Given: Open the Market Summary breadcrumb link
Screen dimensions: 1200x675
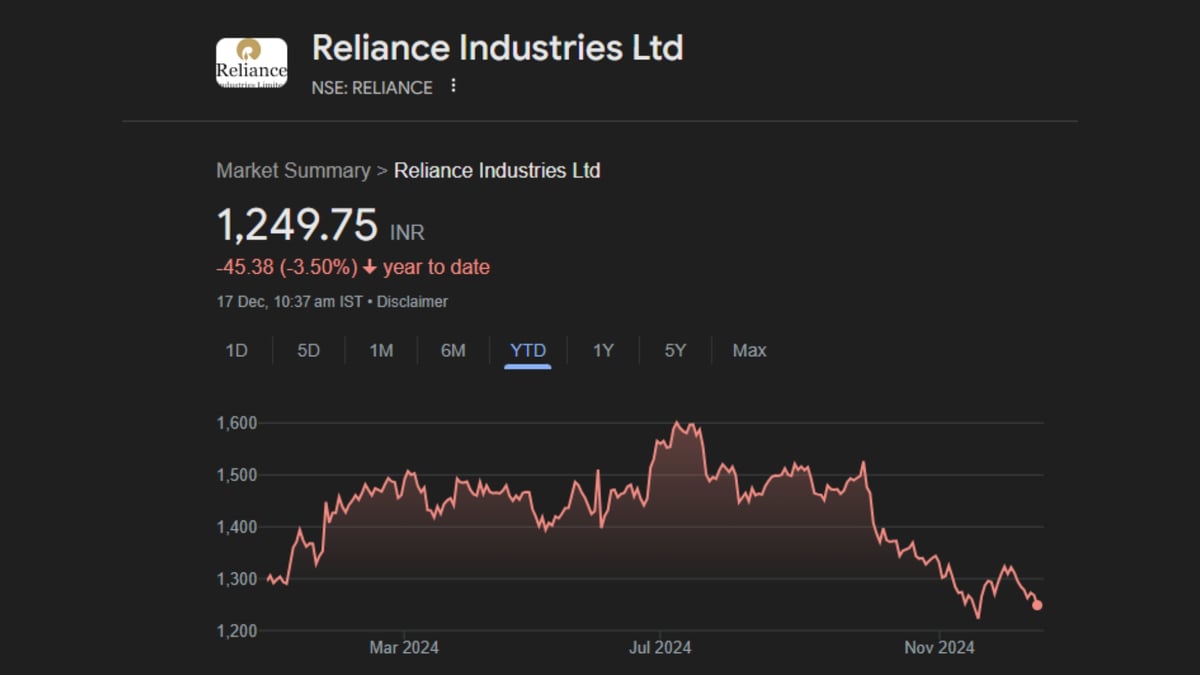Looking at the screenshot, I should [293, 170].
